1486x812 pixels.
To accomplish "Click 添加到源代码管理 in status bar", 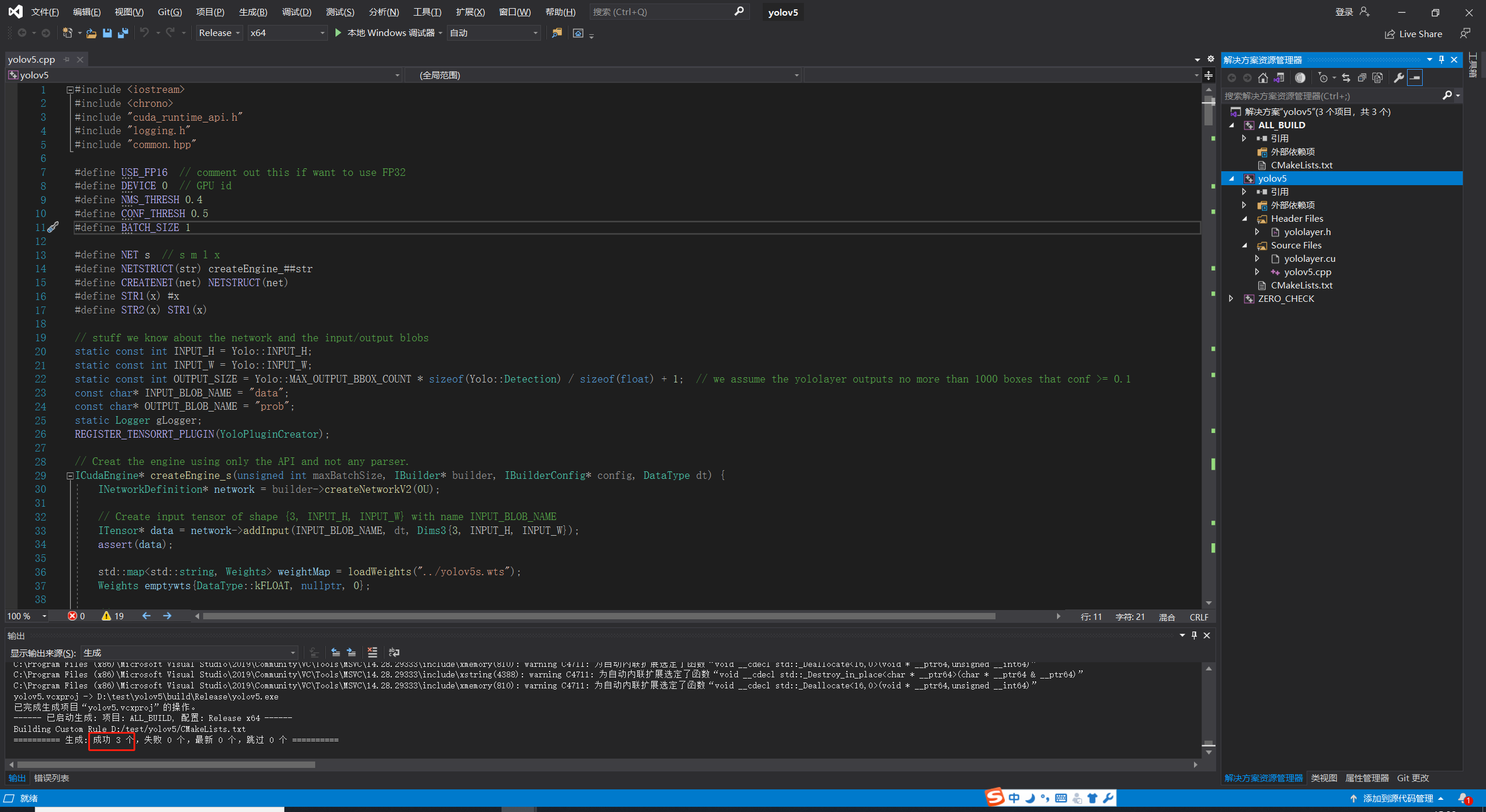I will 1397,799.
